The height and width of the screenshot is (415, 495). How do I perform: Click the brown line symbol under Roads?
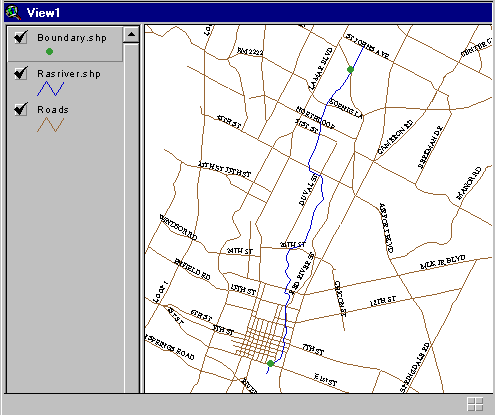click(x=50, y=124)
